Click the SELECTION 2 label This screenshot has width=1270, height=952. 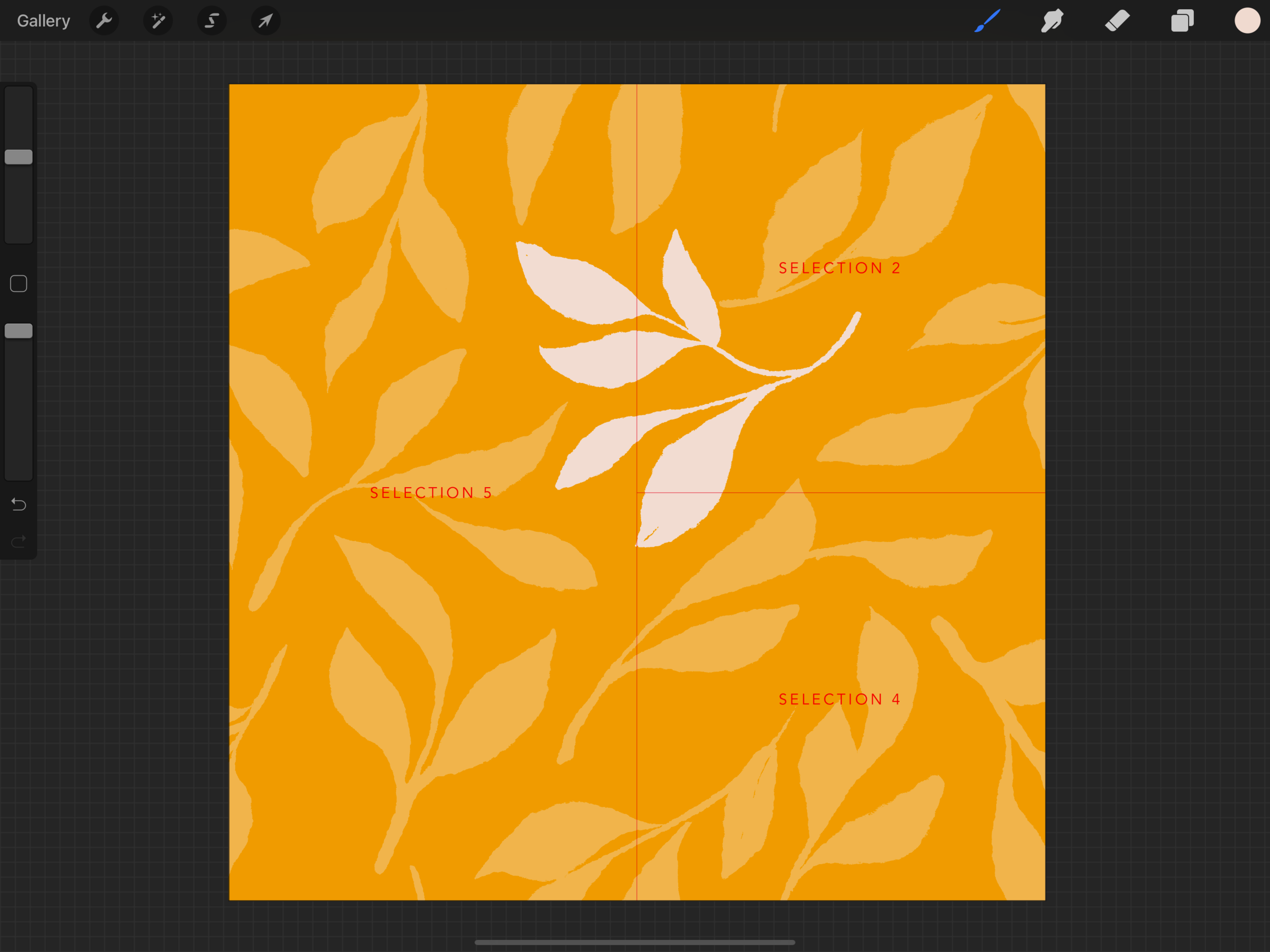pos(839,268)
